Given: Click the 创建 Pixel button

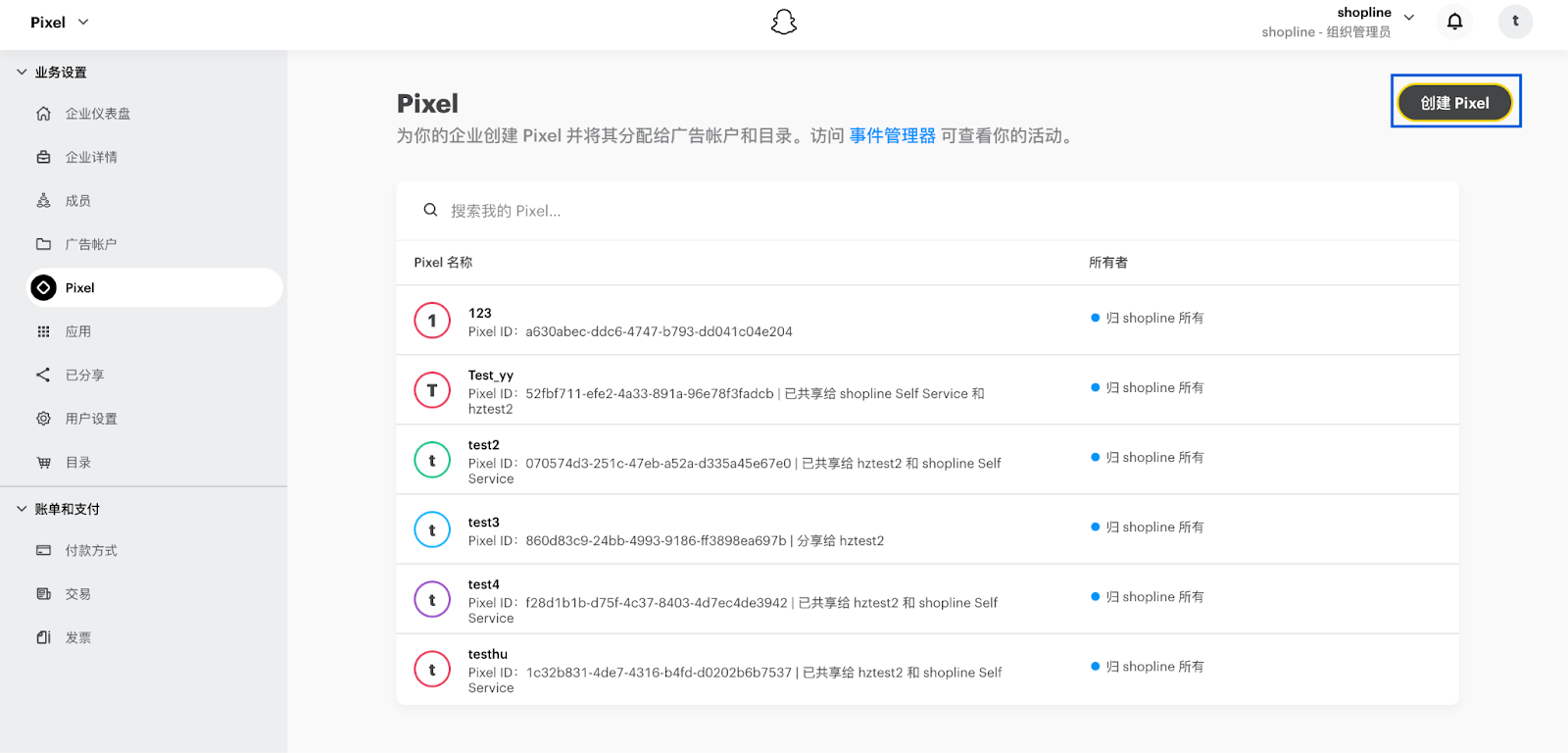Looking at the screenshot, I should (x=1454, y=102).
